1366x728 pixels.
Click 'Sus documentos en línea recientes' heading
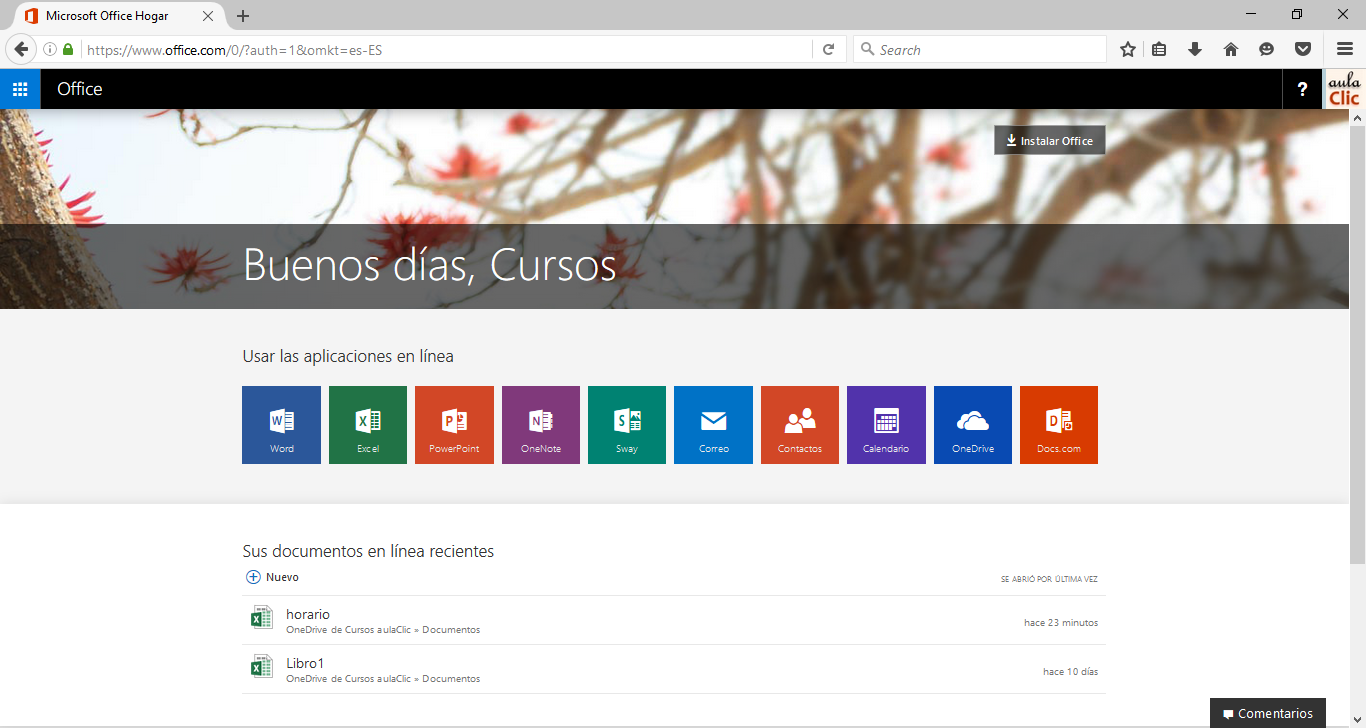click(x=368, y=551)
